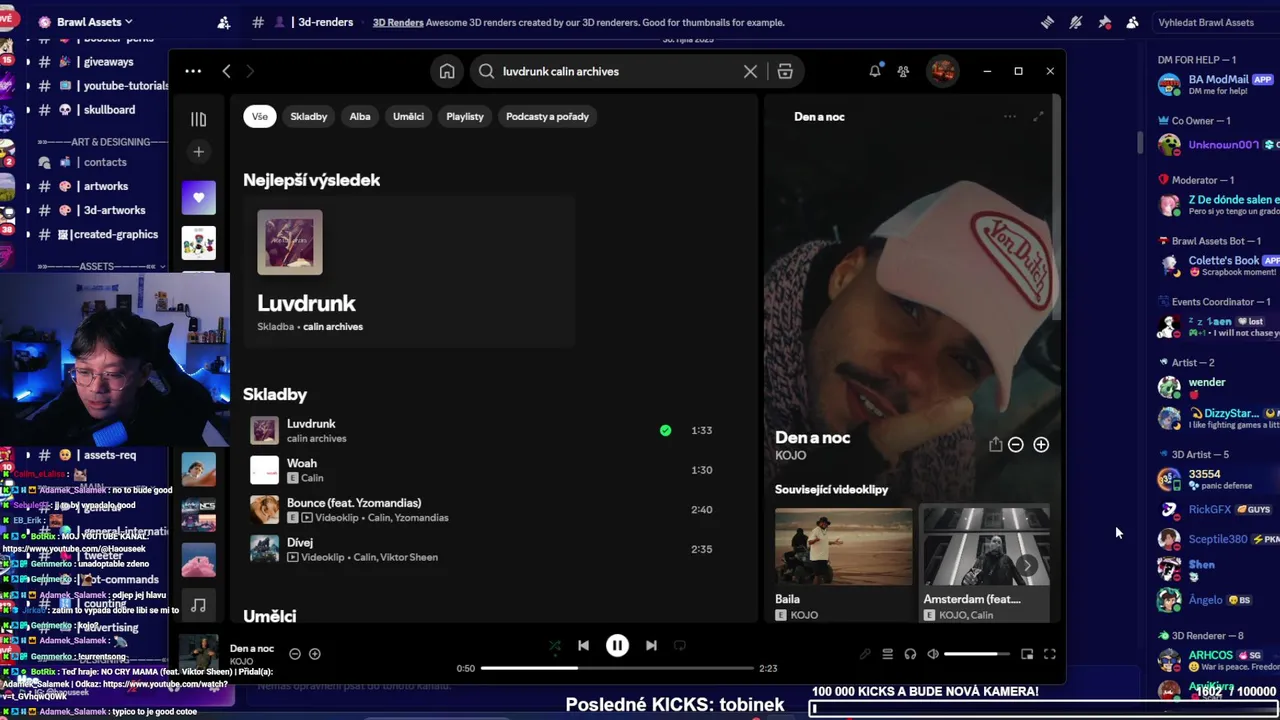Viewport: 1280px width, 720px height.
Task: Share Den a noc track
Action: (x=995, y=444)
